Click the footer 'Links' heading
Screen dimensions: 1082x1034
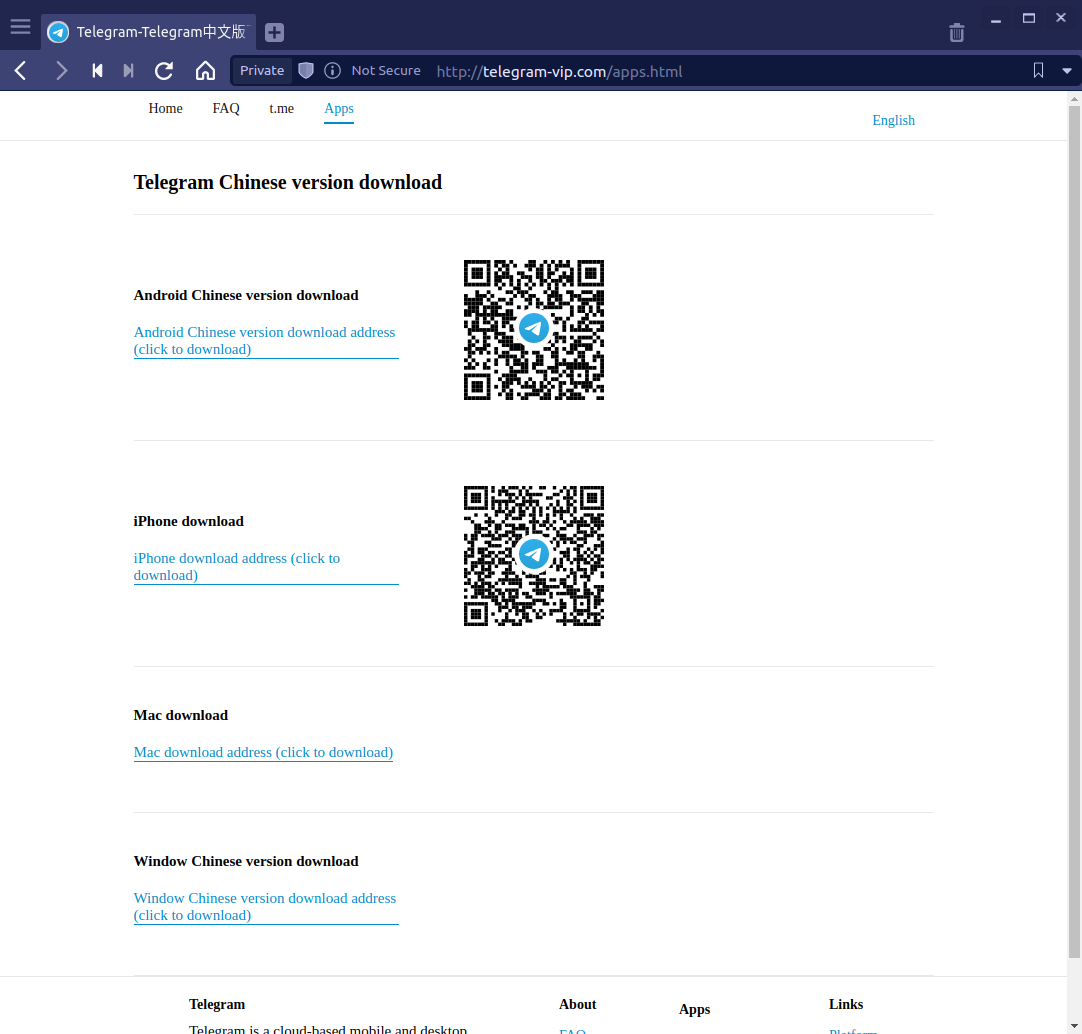[846, 1004]
